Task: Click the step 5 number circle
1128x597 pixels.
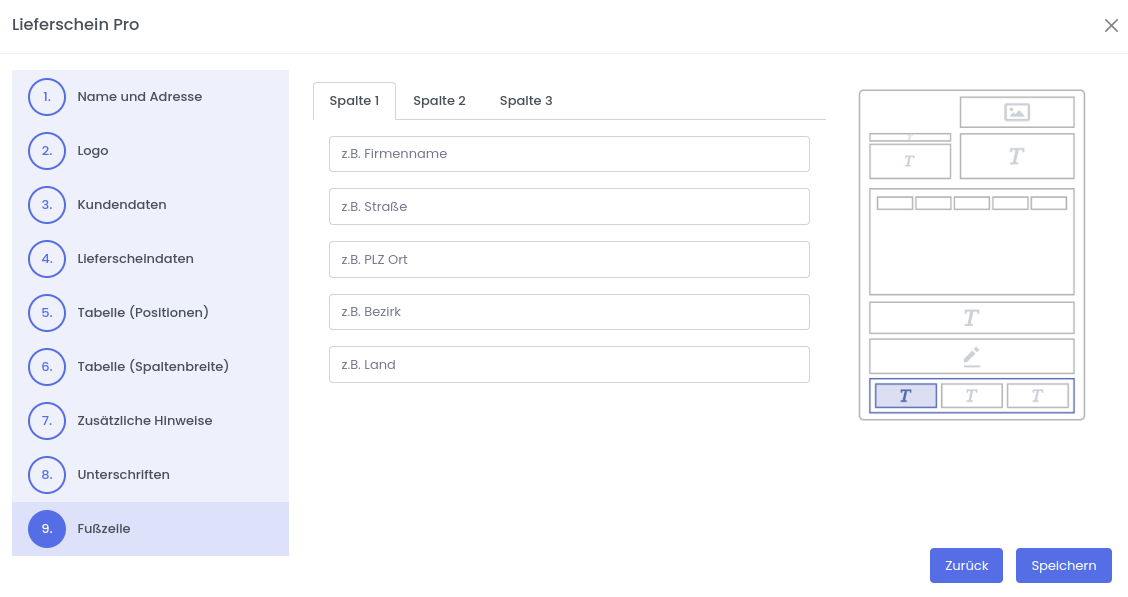Action: tap(47, 313)
